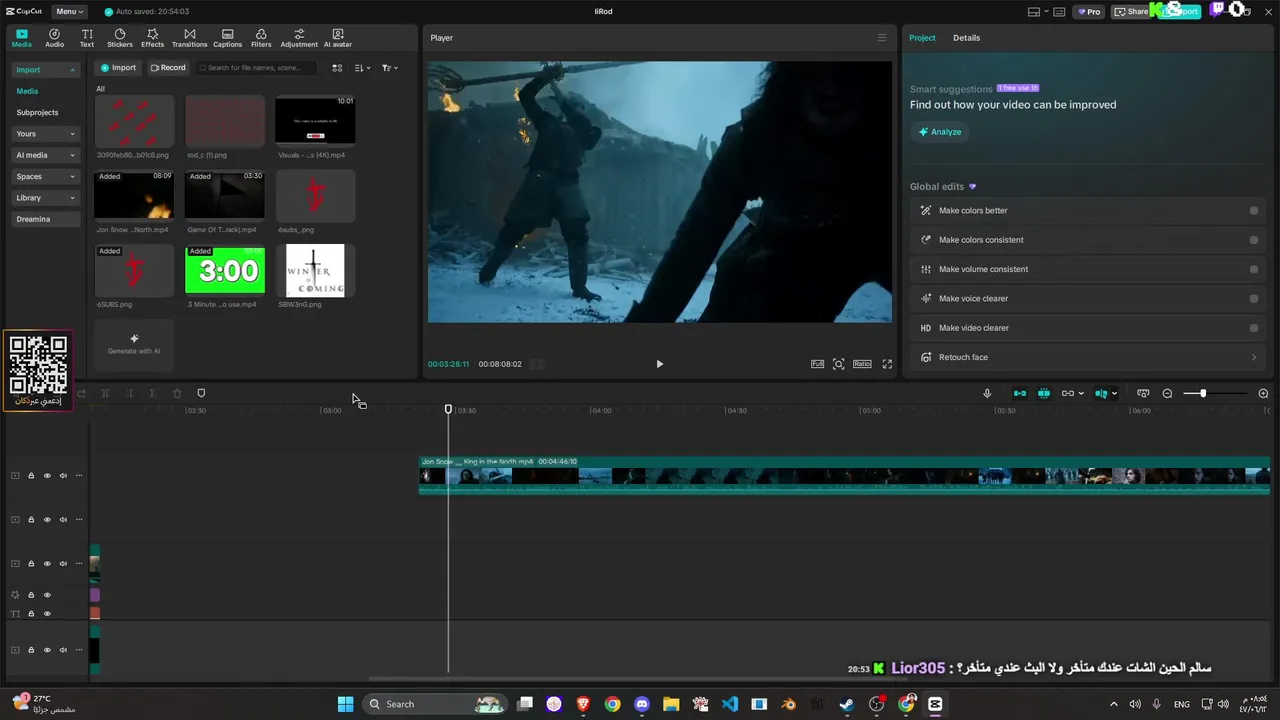Image resolution: width=1280 pixels, height=720 pixels.
Task: Click the Pro button in title bar
Action: pyautogui.click(x=1089, y=12)
